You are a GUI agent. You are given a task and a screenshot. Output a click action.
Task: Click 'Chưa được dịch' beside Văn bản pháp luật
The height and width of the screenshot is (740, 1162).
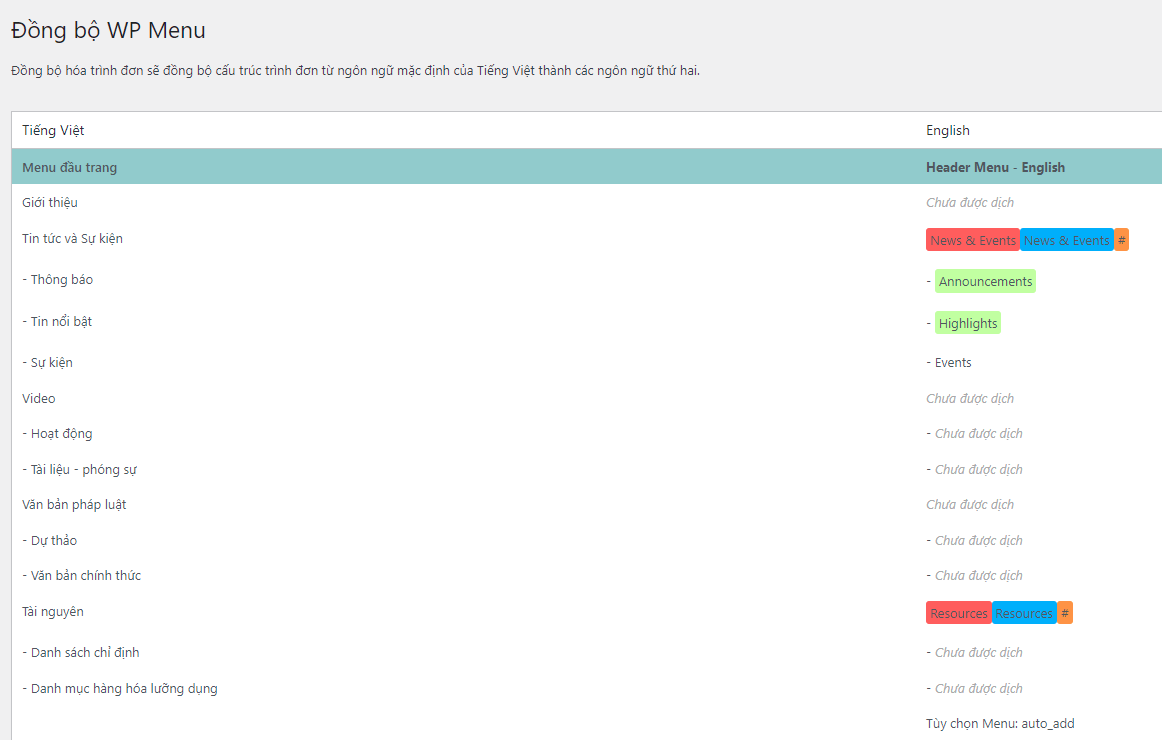tap(970, 504)
